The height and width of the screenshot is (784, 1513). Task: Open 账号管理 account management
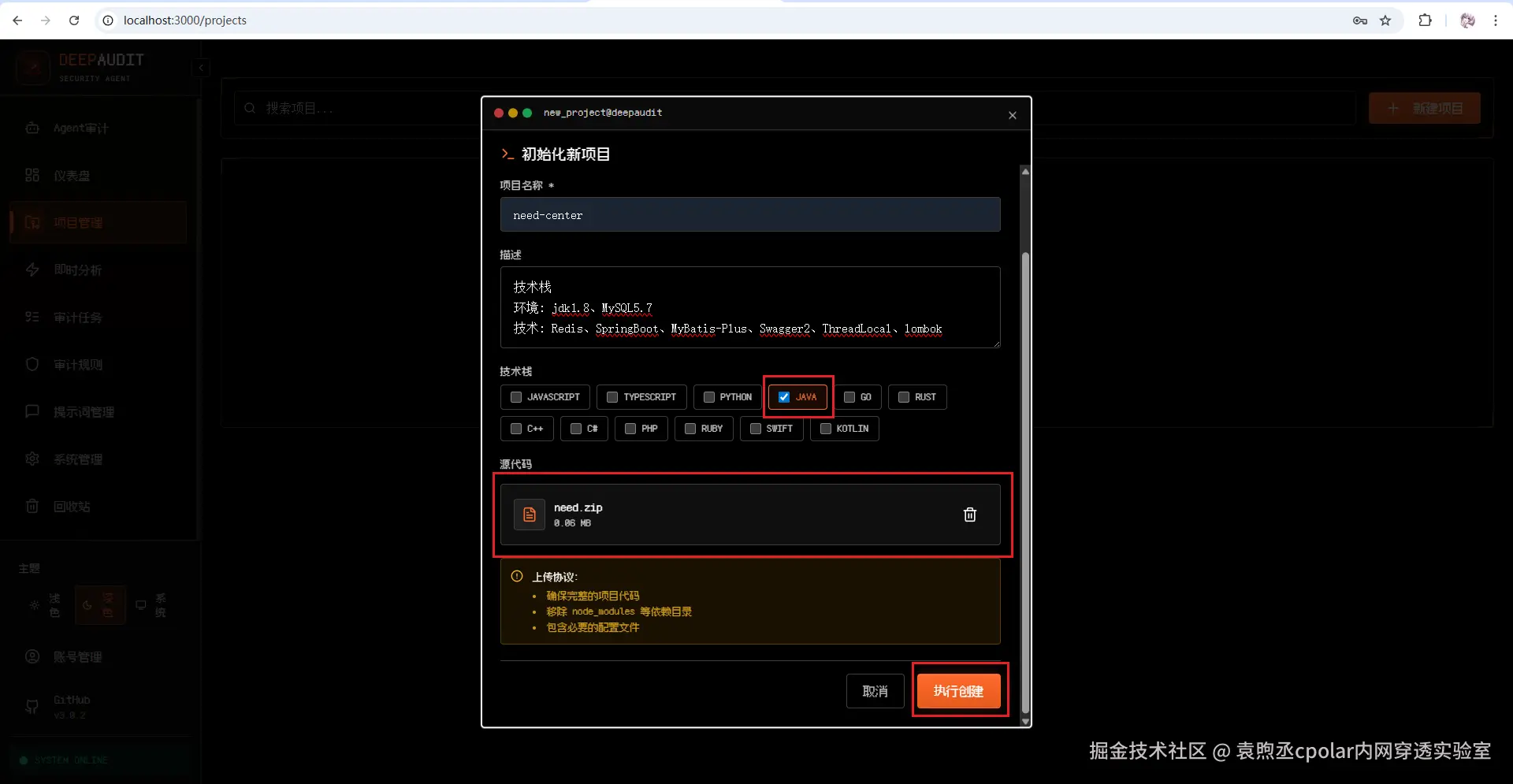point(76,656)
